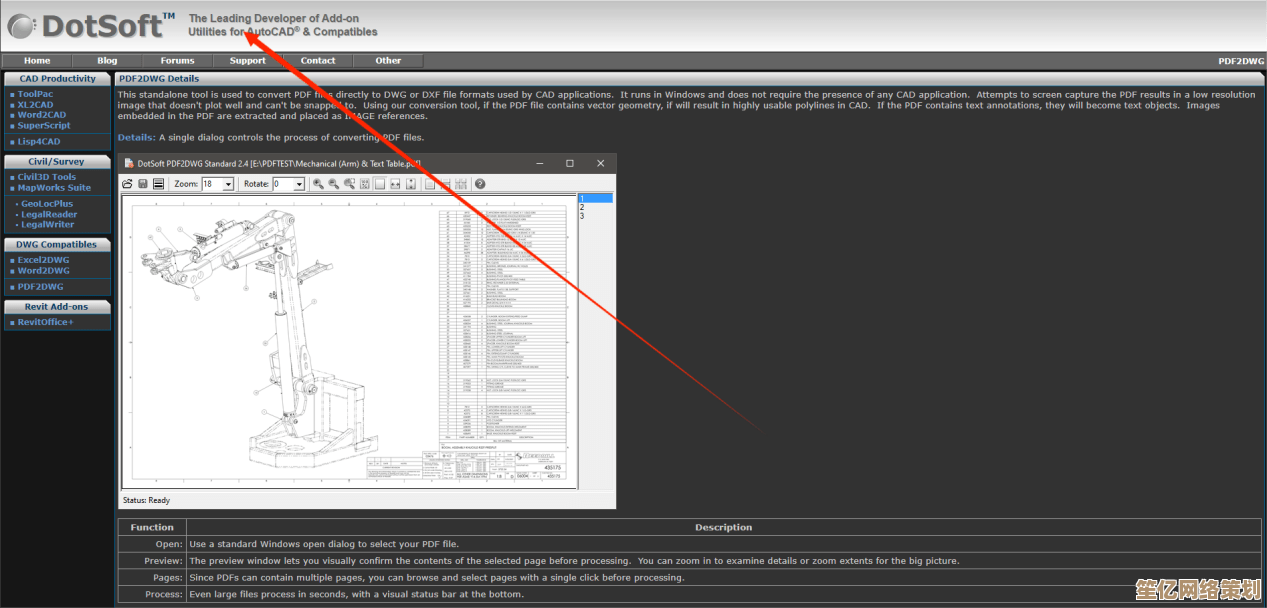Click the zoom in magnifier icon
This screenshot has width=1267, height=608.
pyautogui.click(x=318, y=184)
